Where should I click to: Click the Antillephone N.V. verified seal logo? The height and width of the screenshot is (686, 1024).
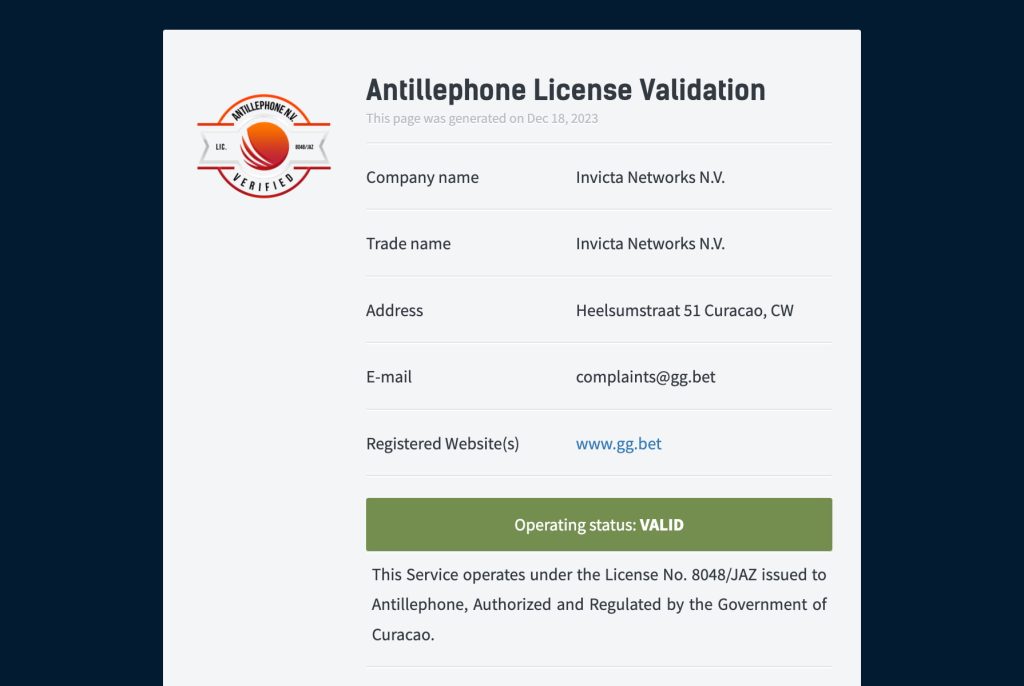click(x=264, y=146)
